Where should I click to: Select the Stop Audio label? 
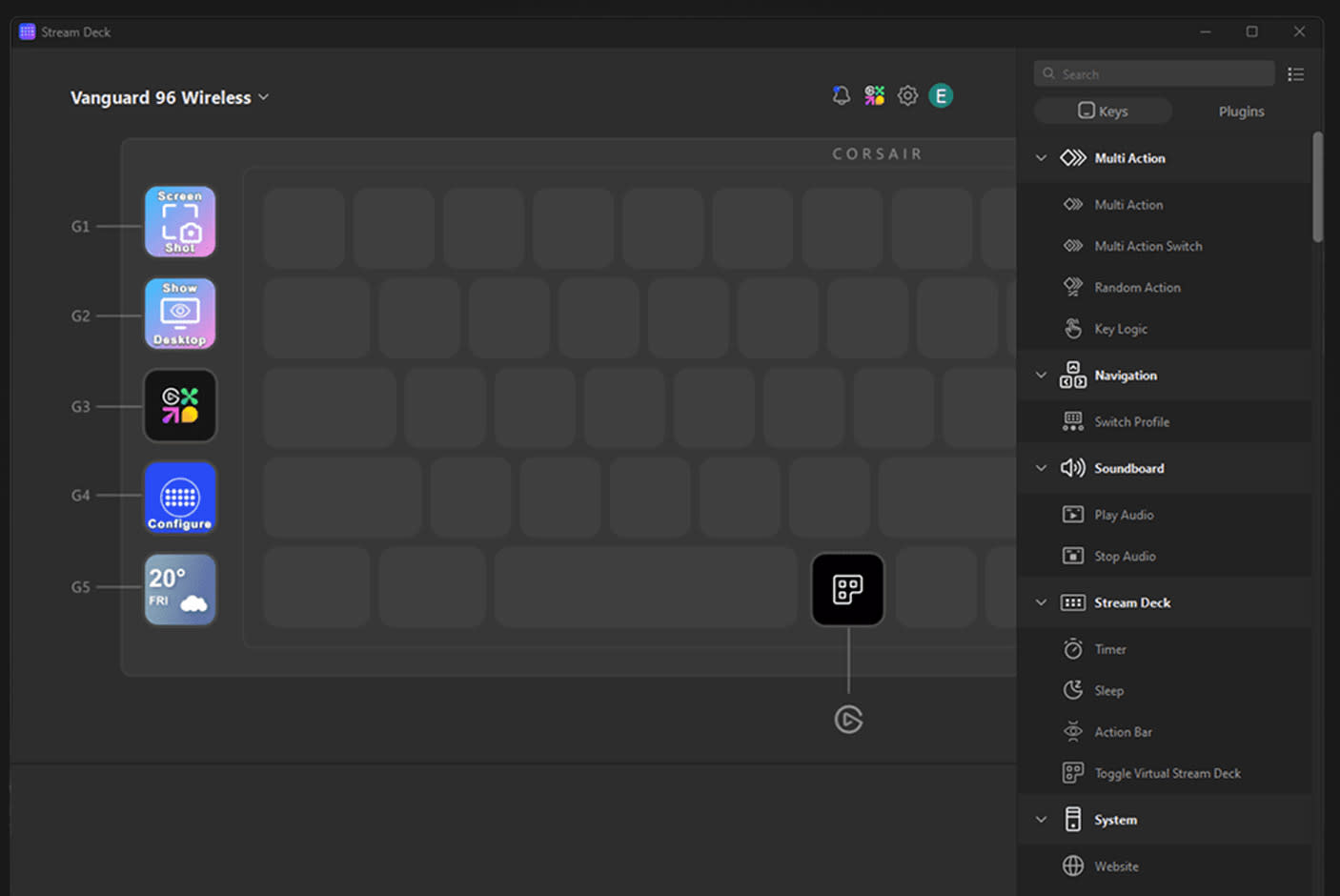pos(1125,556)
